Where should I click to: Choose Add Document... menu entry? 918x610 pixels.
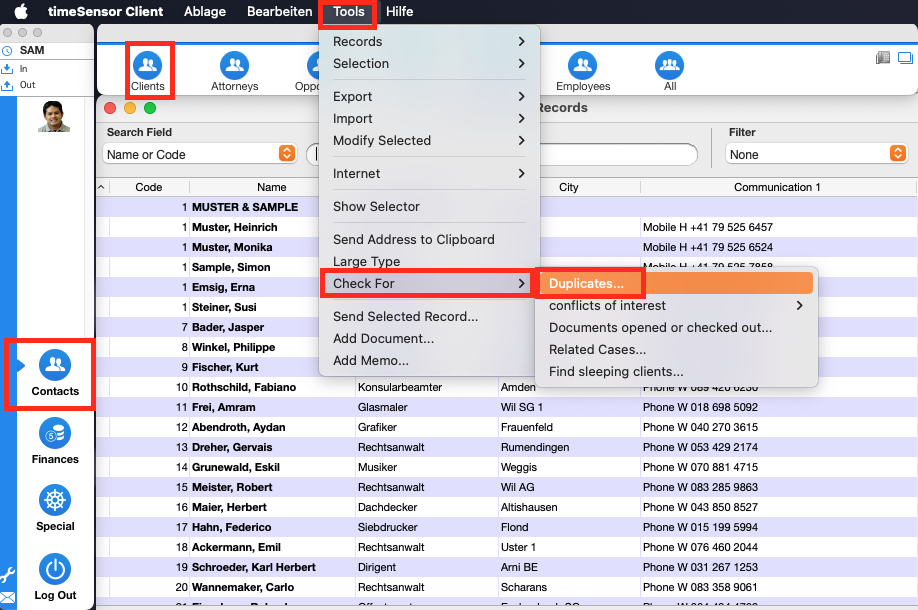coord(429,338)
